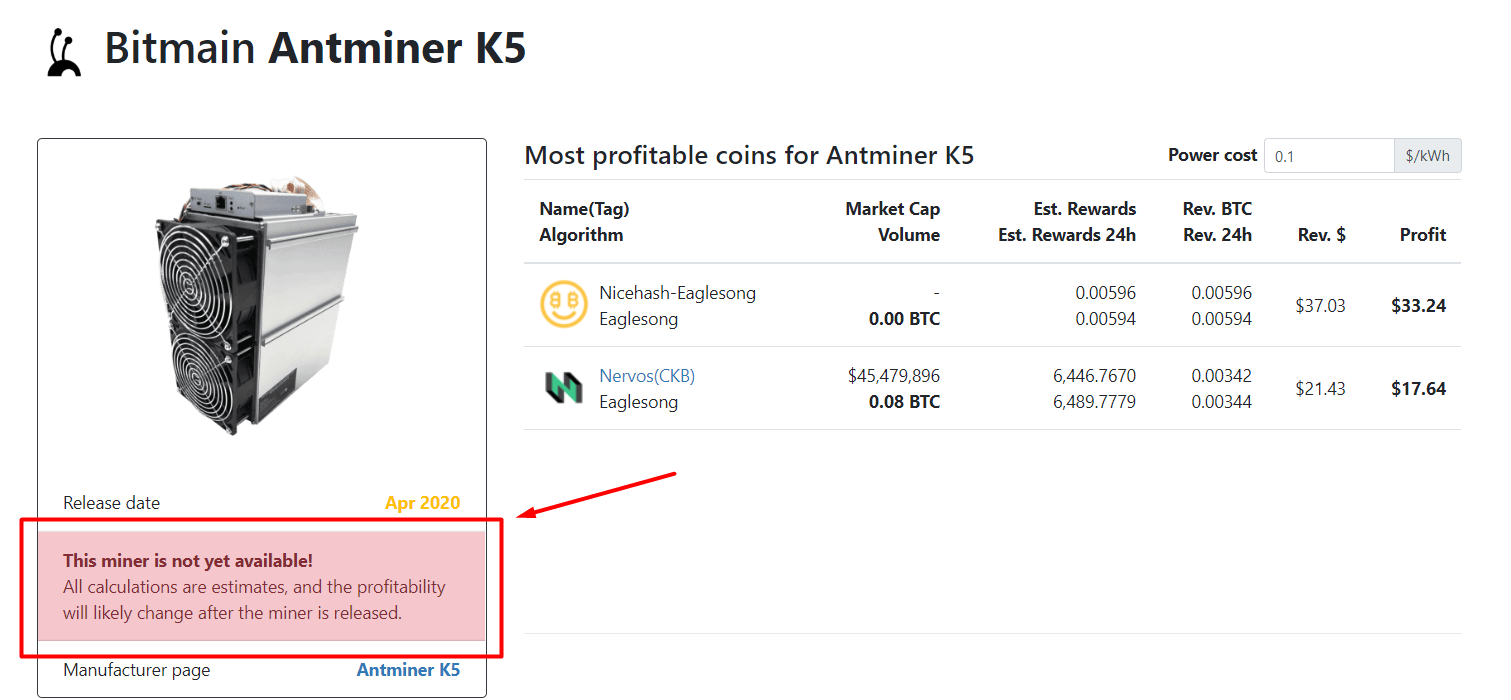
Task: Sort table by Profit column
Action: pyautogui.click(x=1422, y=234)
